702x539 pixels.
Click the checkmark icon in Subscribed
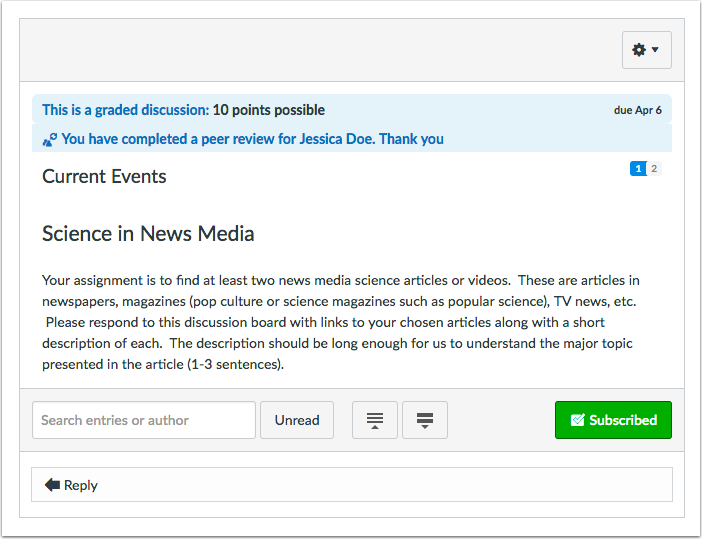[578, 420]
